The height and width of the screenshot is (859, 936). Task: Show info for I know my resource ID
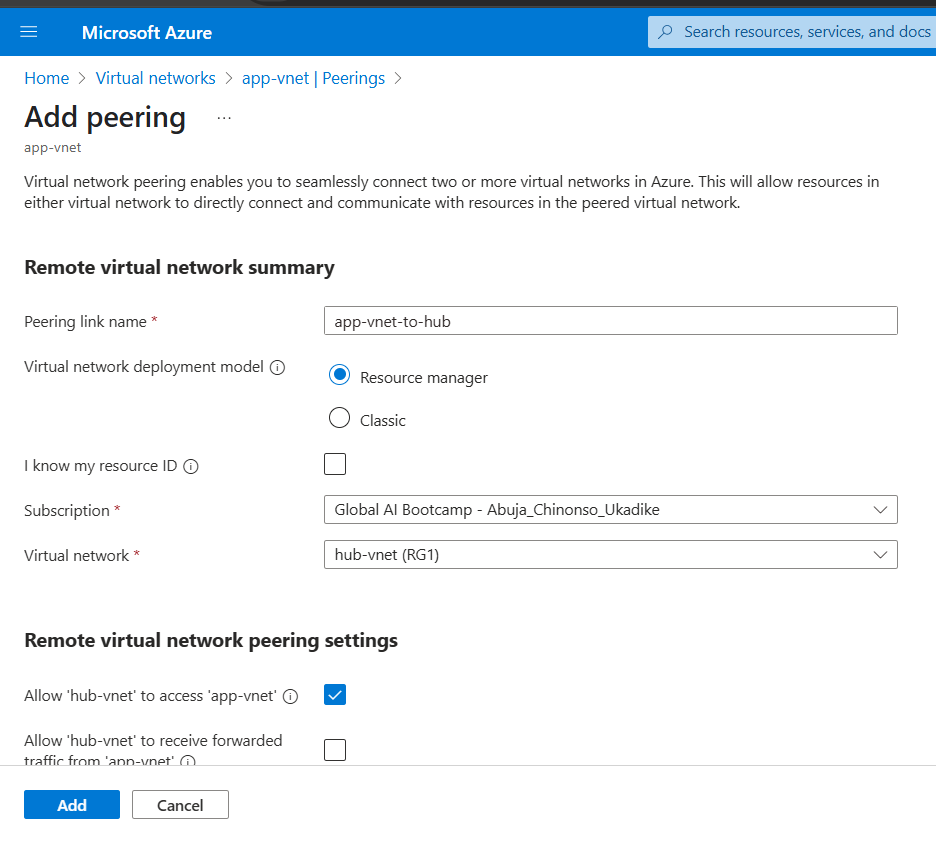point(191,466)
